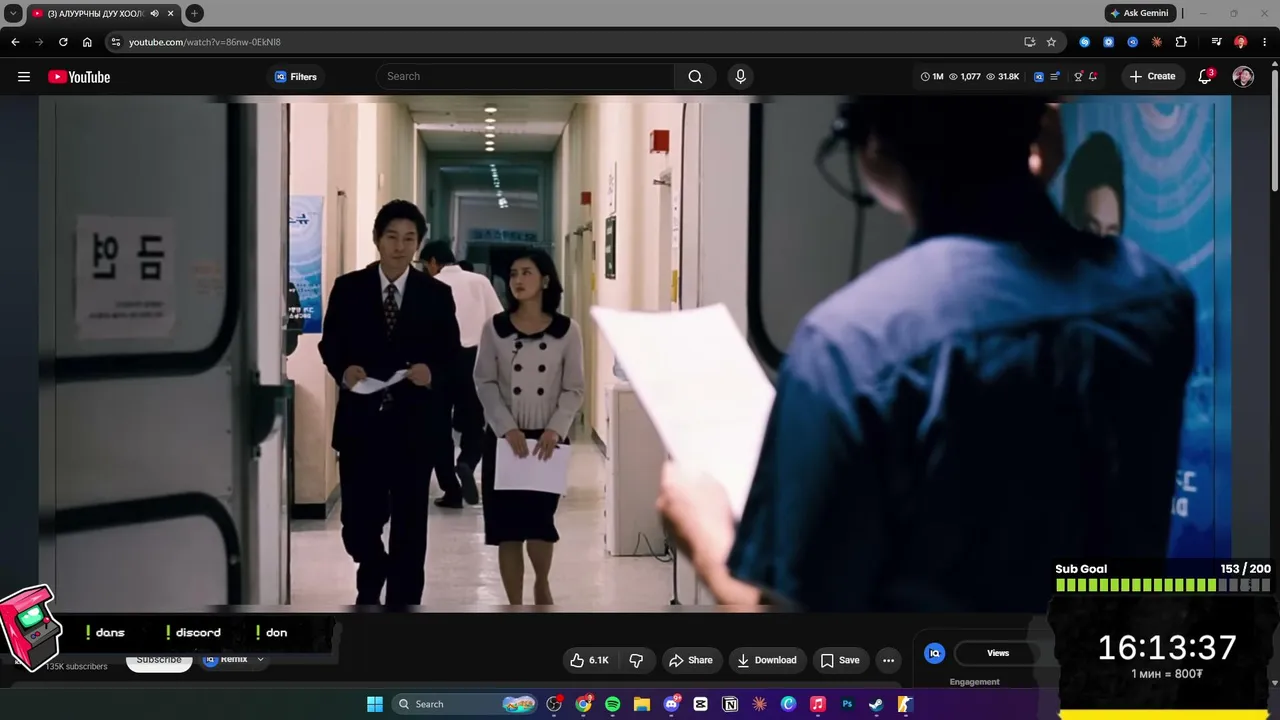Focus the YouTube search box
1280x720 pixels.
point(526,77)
